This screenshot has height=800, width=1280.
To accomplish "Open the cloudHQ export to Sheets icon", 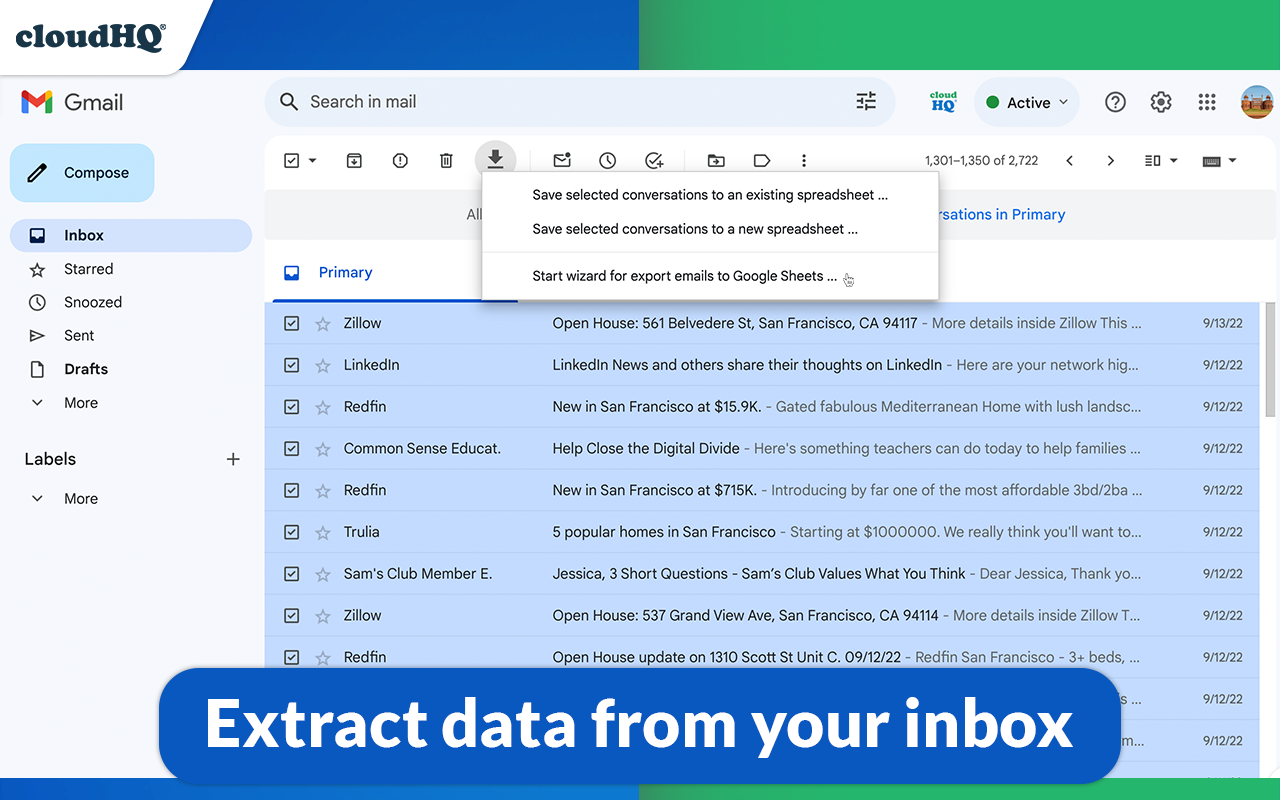I will pyautogui.click(x=496, y=160).
